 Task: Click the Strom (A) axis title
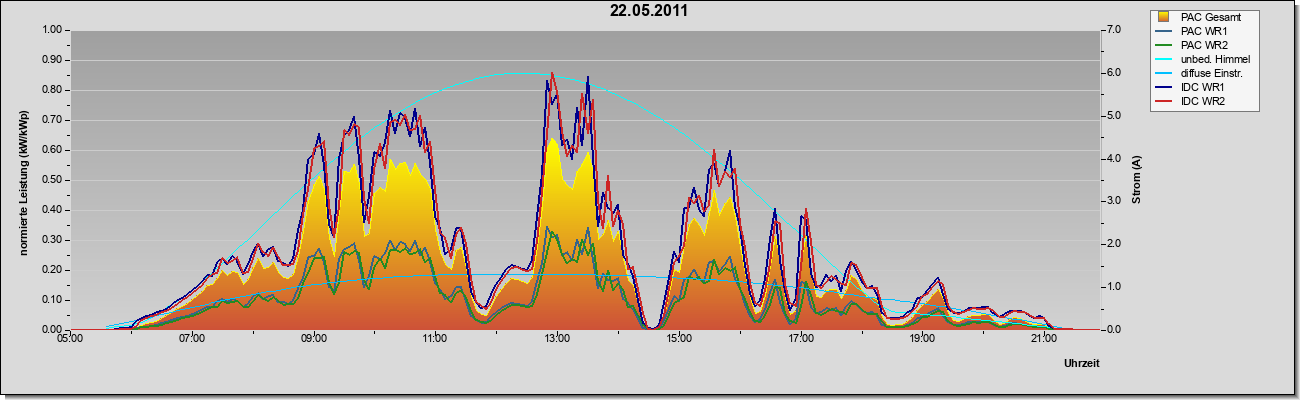pos(1136,180)
